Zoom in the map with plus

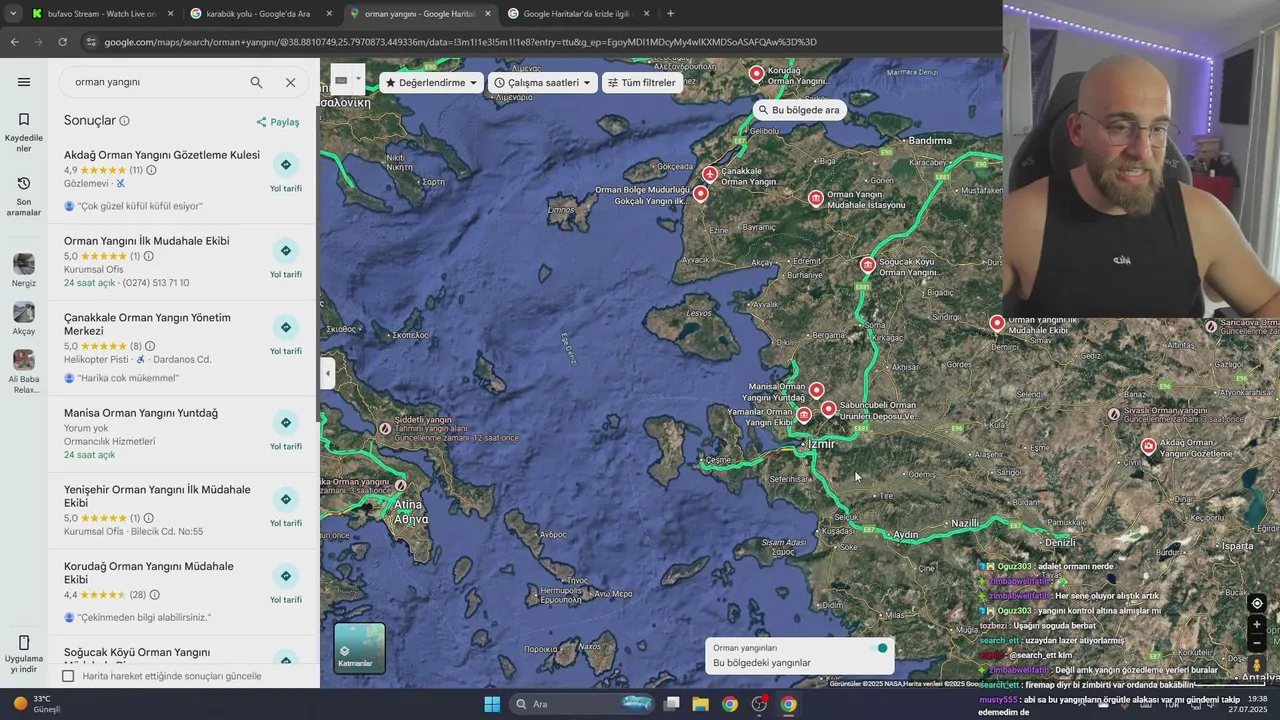[1257, 625]
